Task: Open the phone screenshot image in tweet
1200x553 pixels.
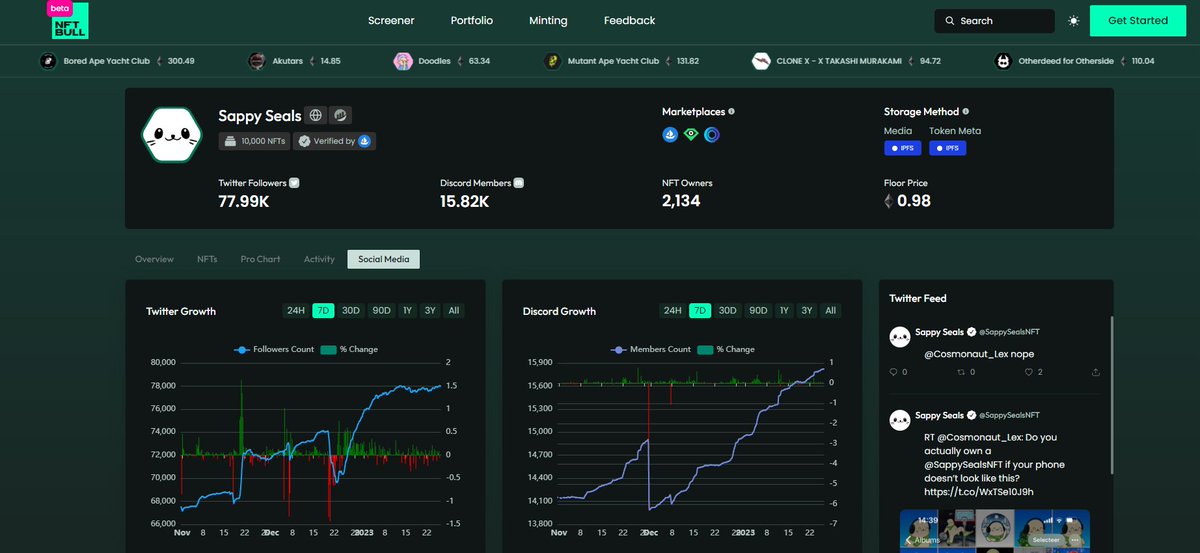Action: point(995,531)
